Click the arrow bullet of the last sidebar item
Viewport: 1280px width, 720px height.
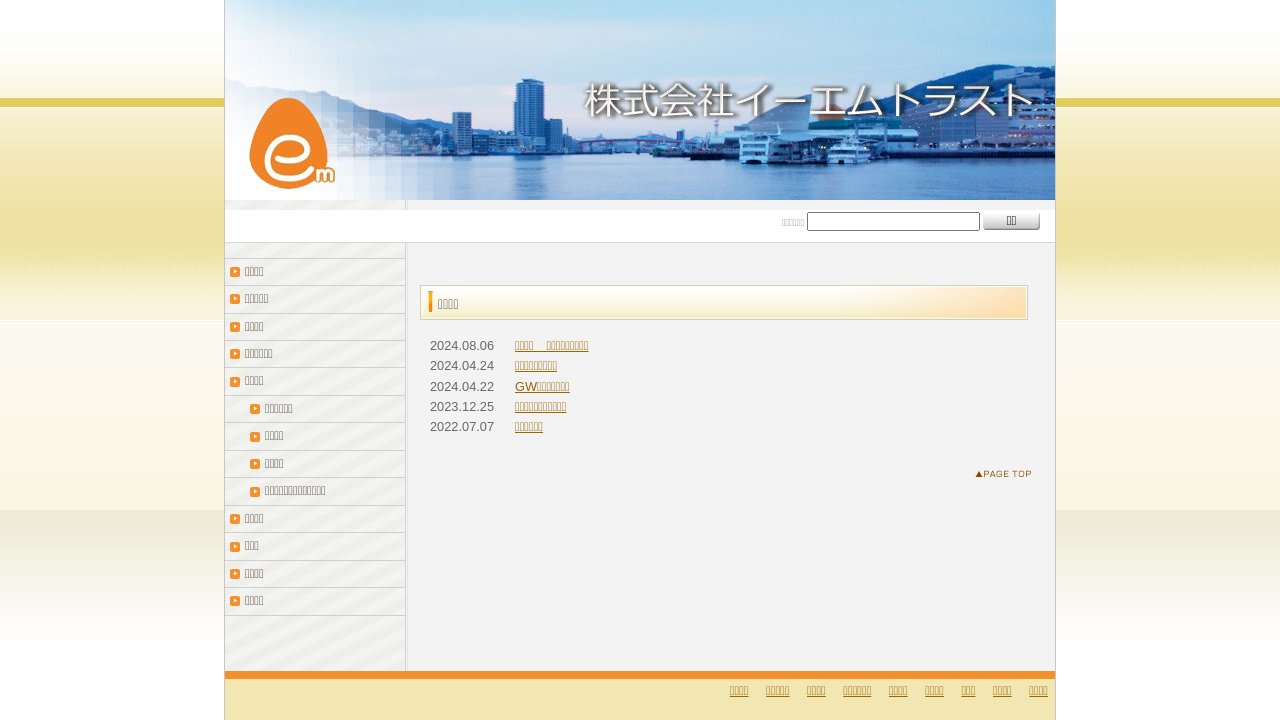tap(235, 601)
